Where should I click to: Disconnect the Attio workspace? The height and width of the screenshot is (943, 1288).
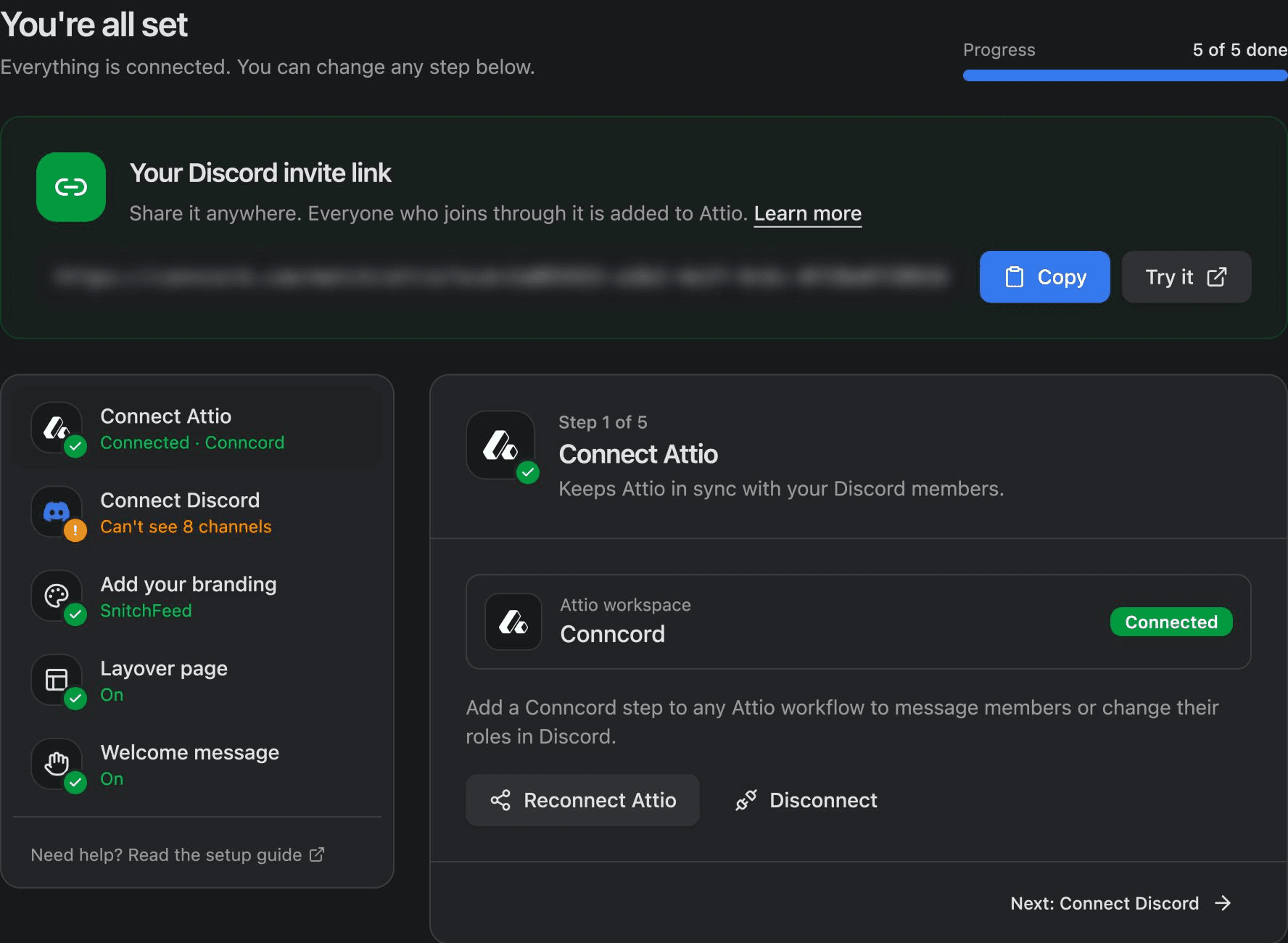coord(806,800)
